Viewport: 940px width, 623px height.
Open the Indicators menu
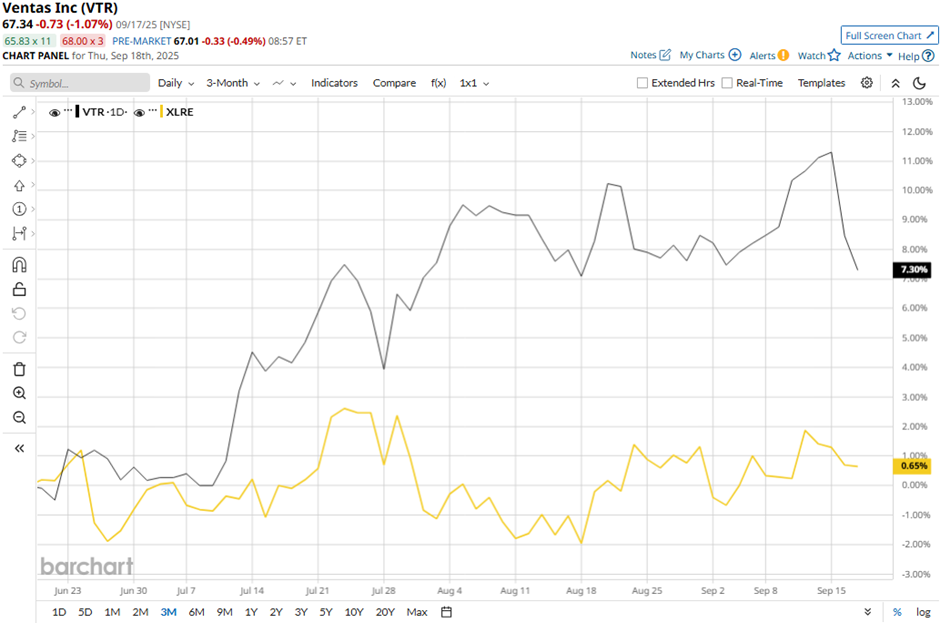click(x=334, y=83)
